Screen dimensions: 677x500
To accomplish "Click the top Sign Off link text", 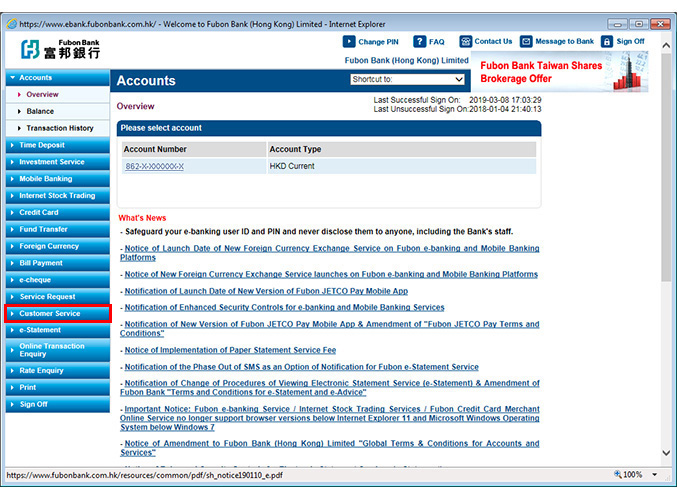I will [630, 41].
